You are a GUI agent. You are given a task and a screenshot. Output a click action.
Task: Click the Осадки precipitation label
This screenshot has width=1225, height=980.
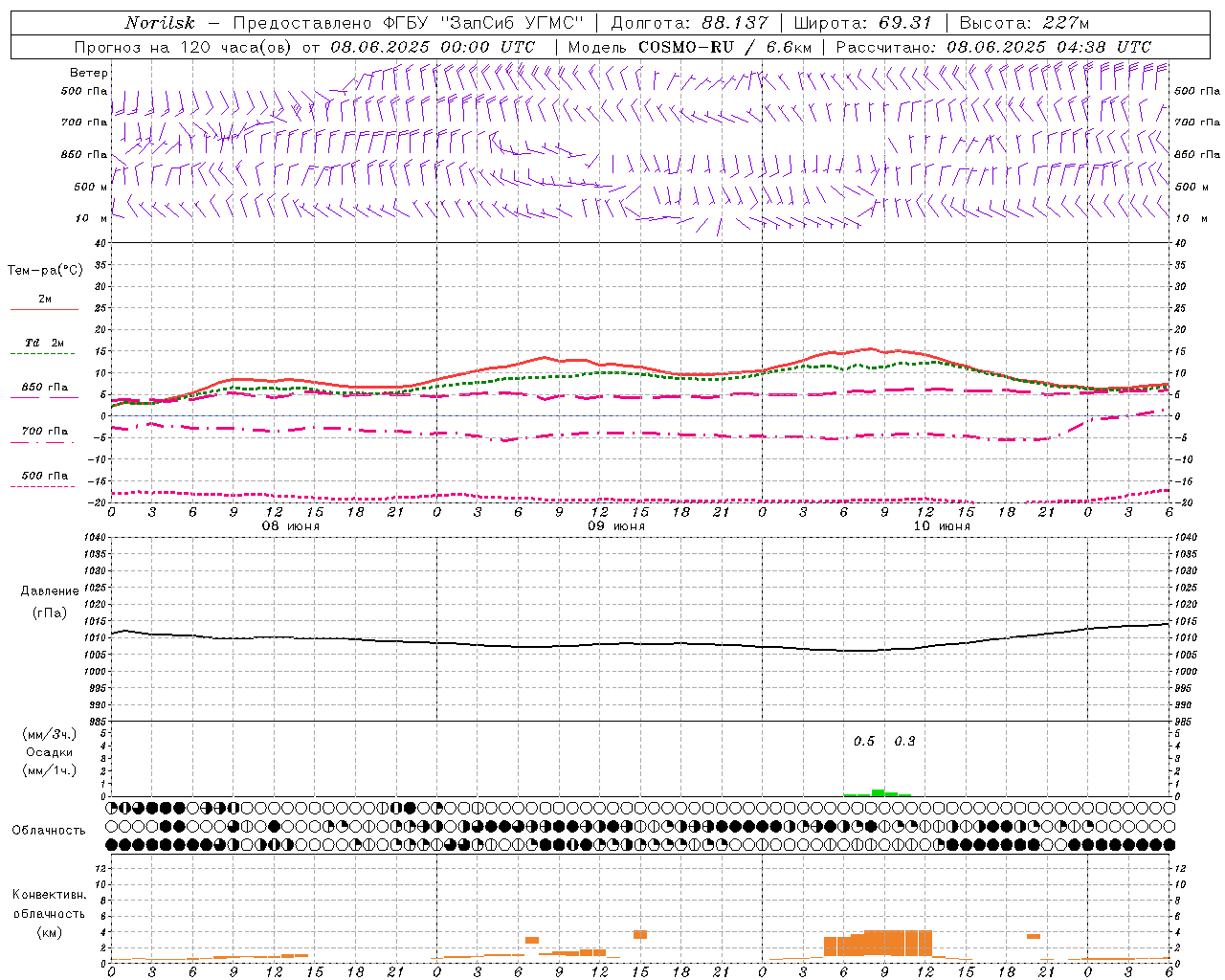50,752
